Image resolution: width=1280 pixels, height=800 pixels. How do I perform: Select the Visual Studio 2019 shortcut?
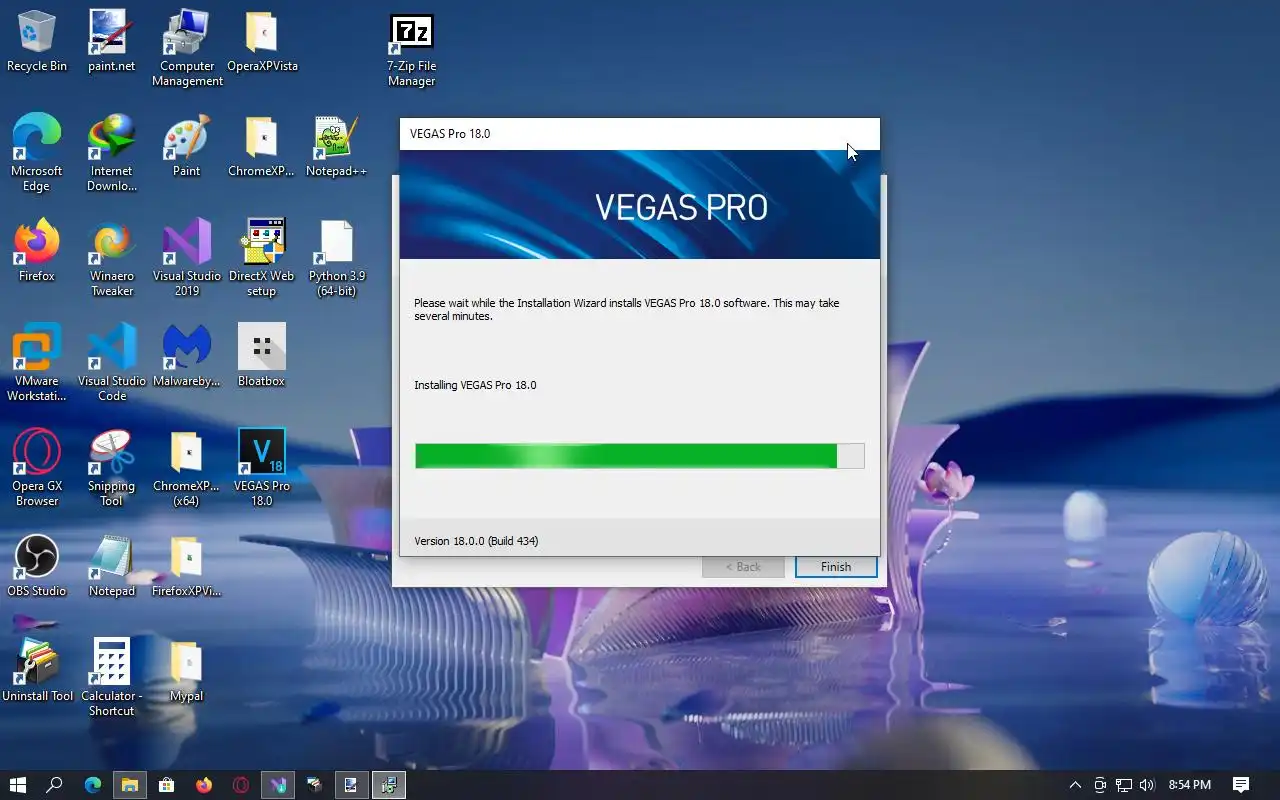187,258
